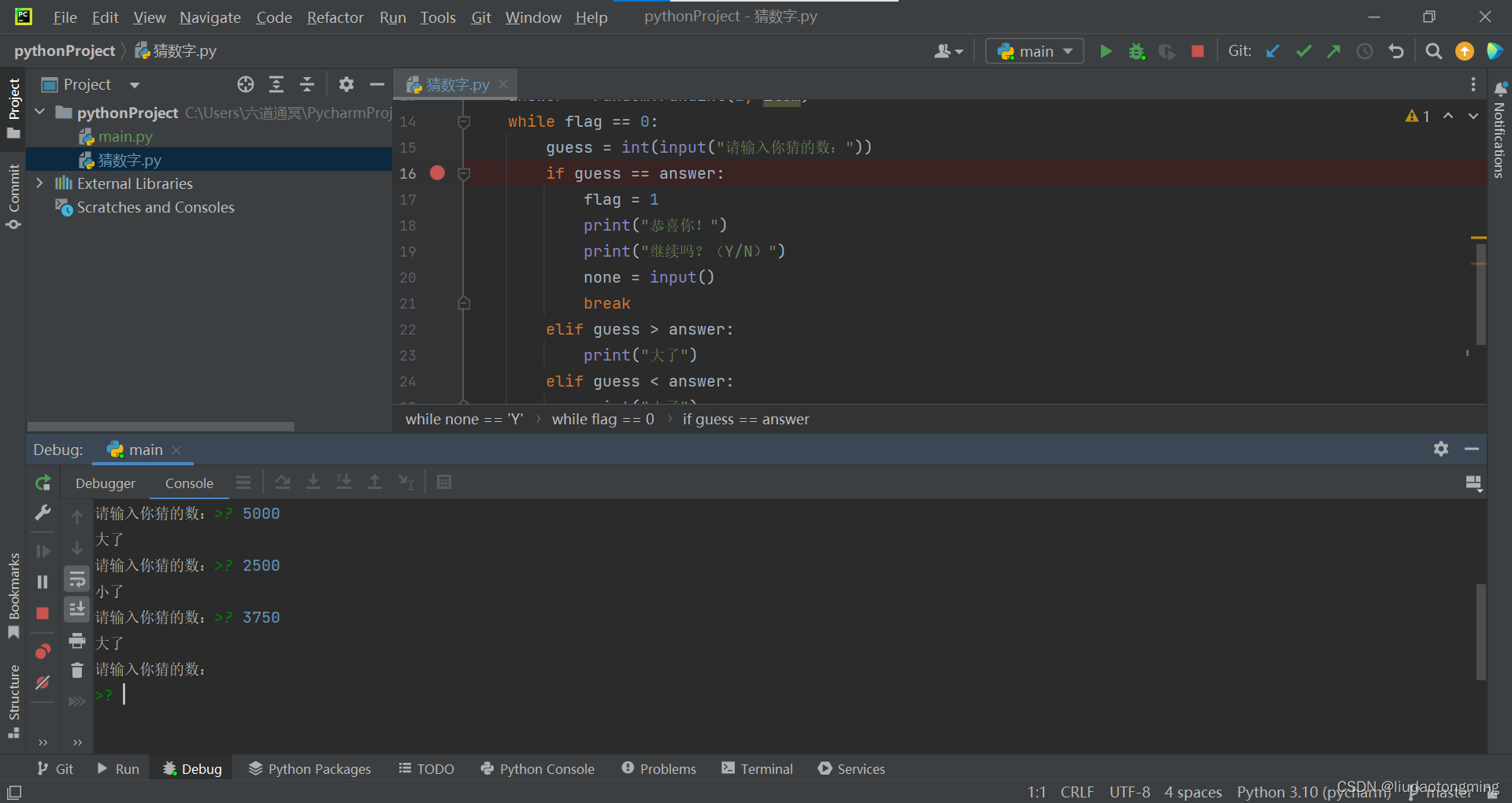Clear console with trash can icon

[77, 670]
